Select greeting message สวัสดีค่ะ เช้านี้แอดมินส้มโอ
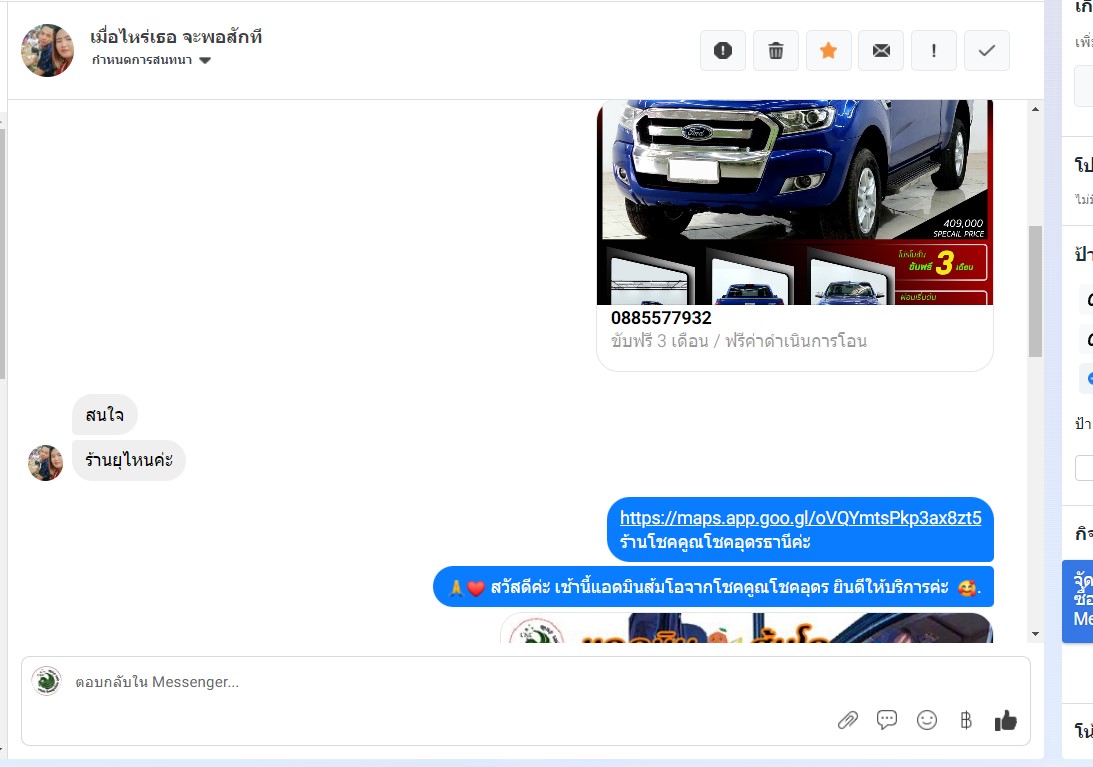 point(714,587)
